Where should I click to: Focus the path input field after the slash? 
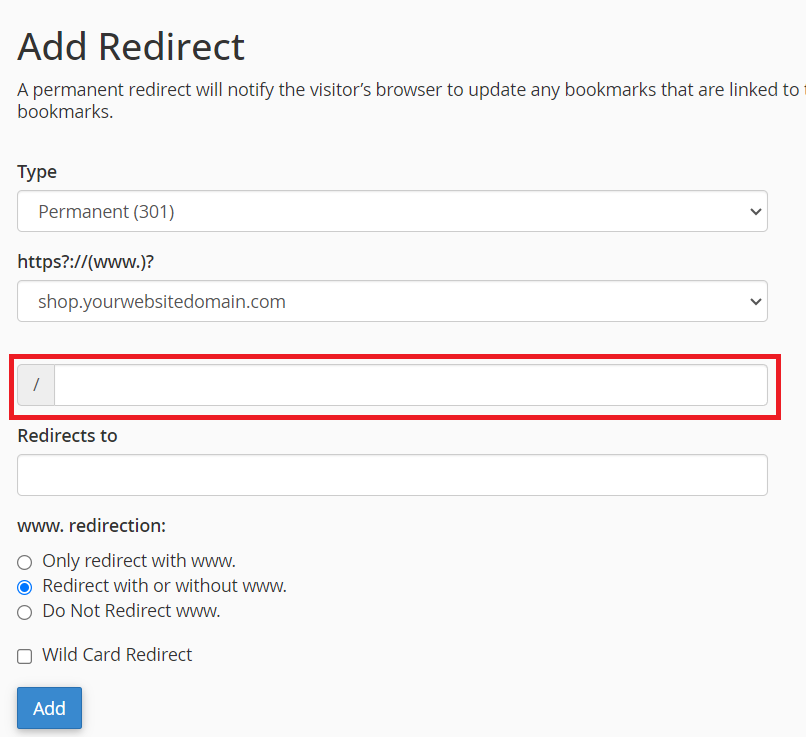pos(410,385)
